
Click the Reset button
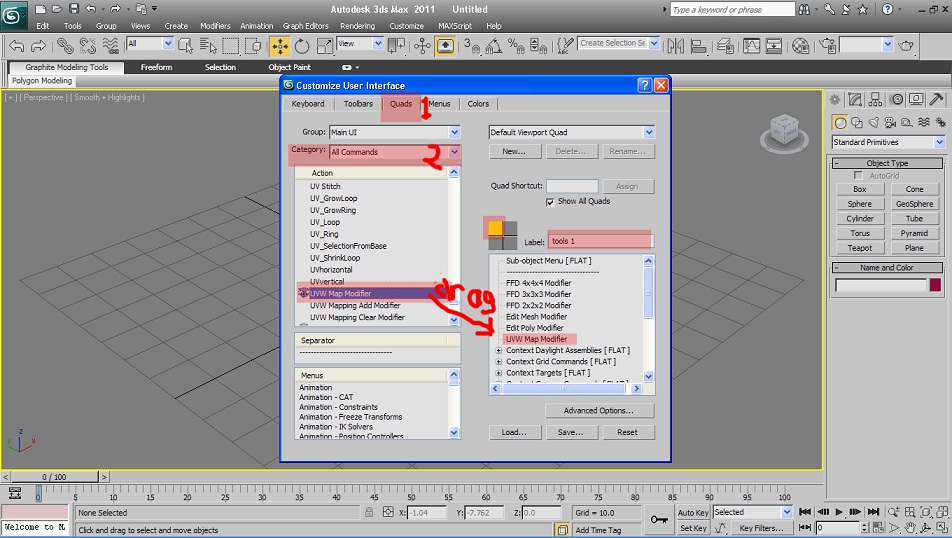tap(627, 432)
